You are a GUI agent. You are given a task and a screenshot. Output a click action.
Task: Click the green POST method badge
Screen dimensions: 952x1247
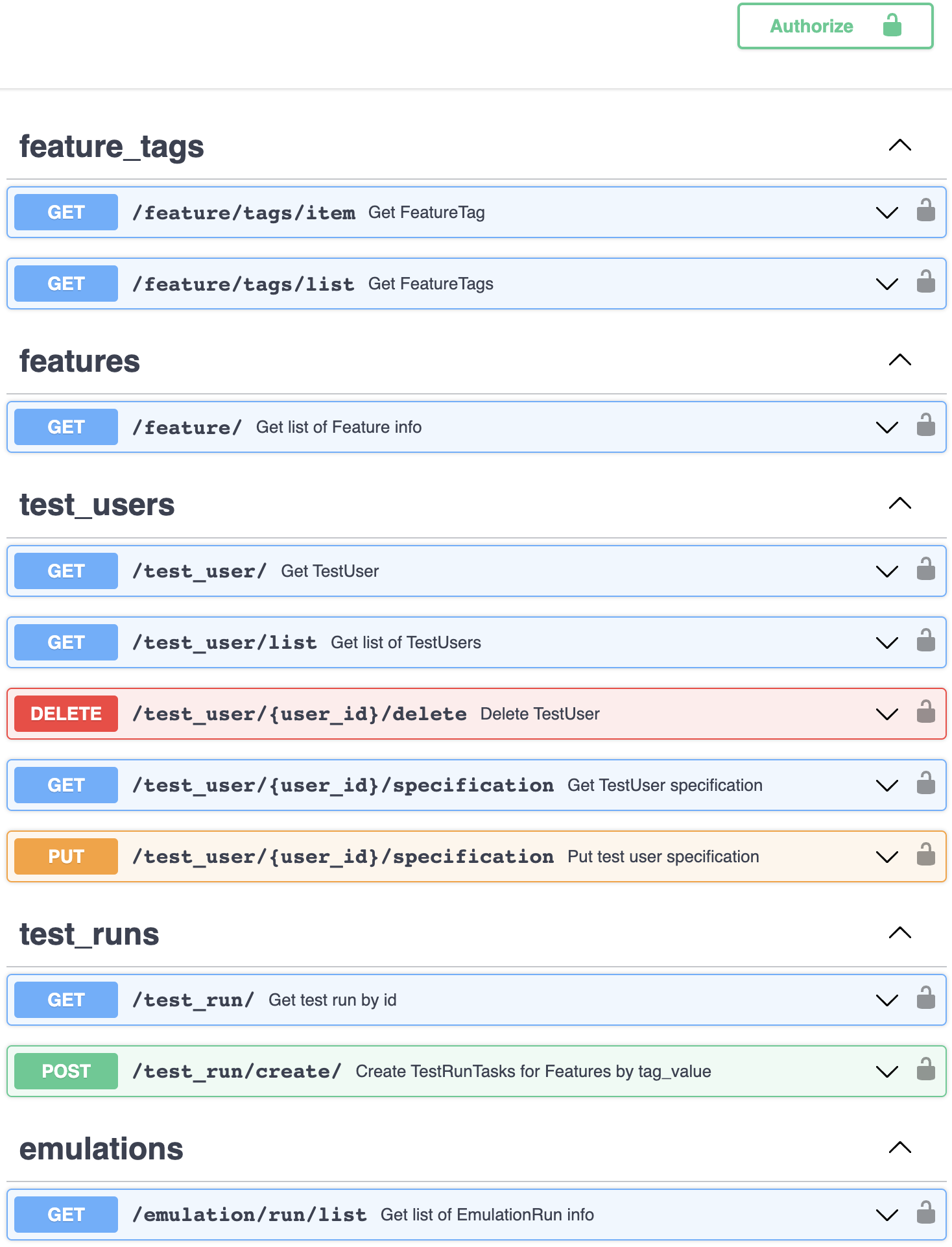pos(66,1071)
